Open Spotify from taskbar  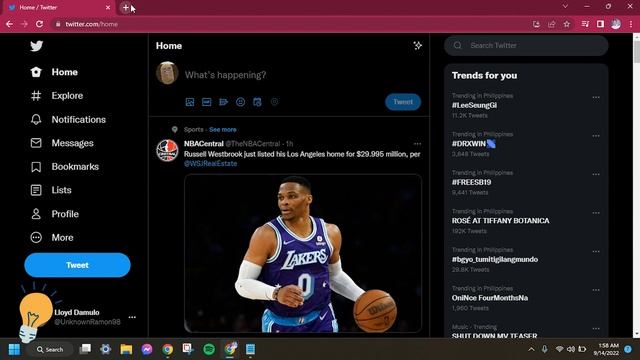point(209,349)
